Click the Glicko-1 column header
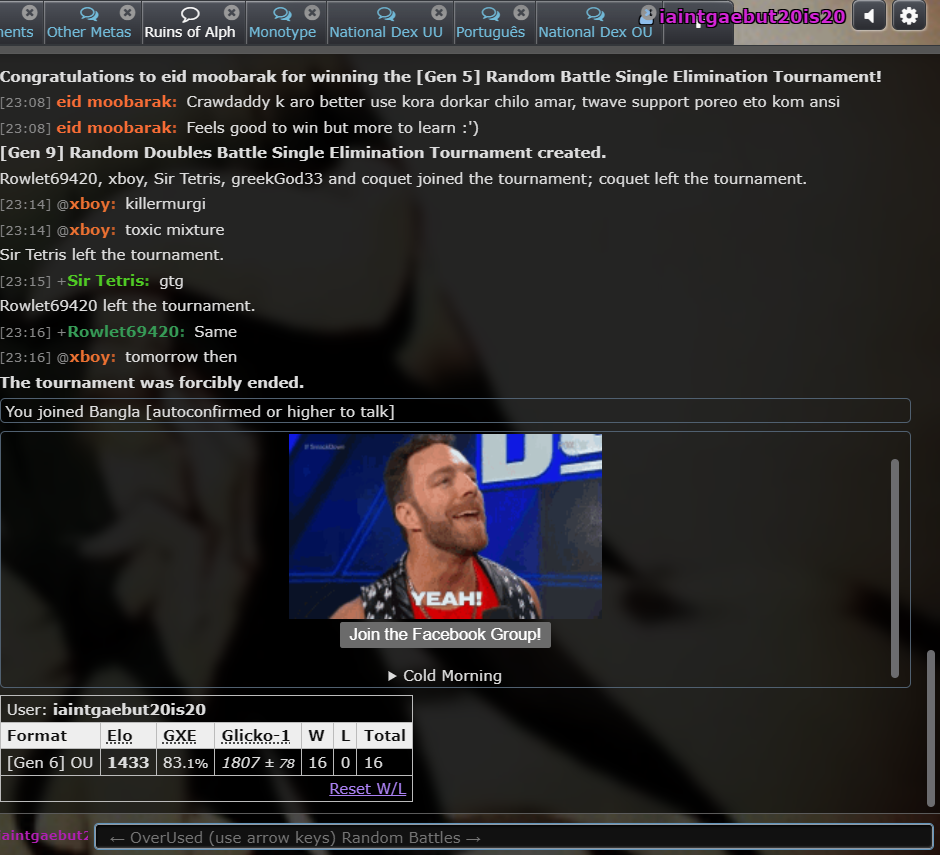Image resolution: width=940 pixels, height=855 pixels. (256, 736)
